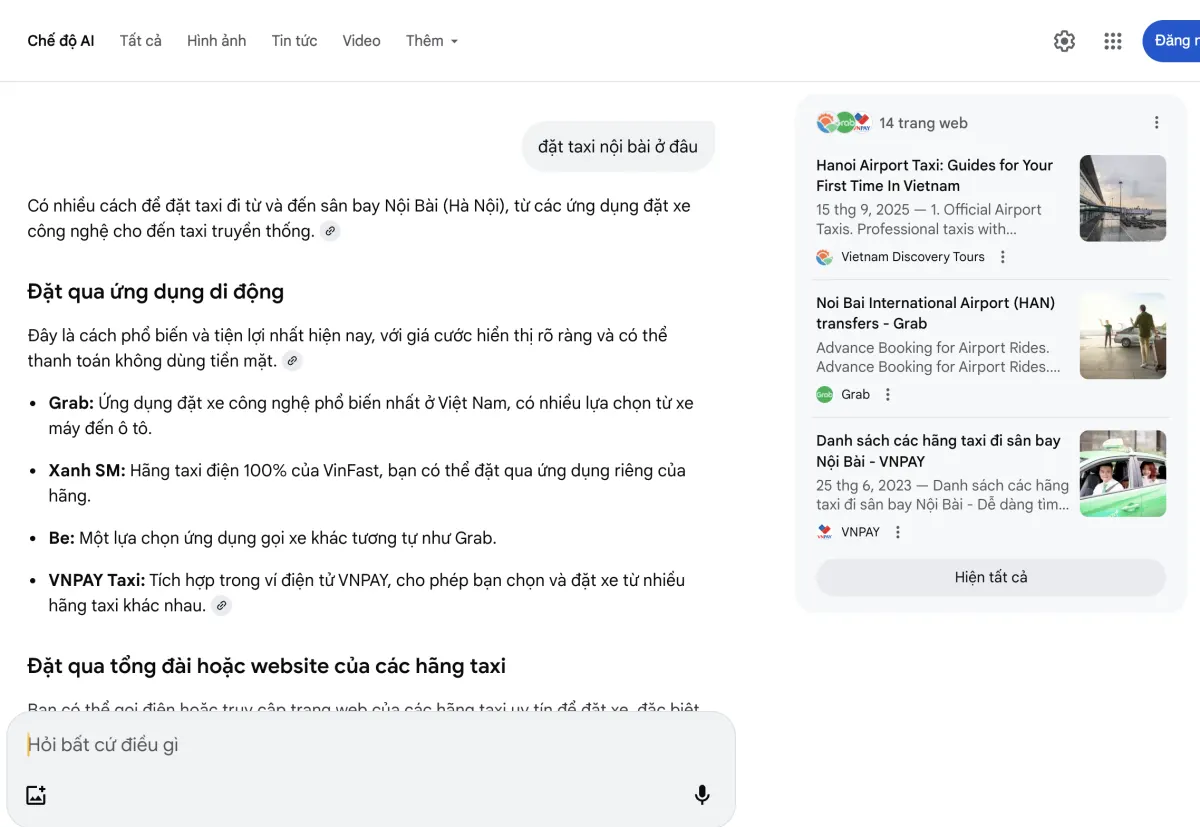Click the link icon after 'taxi truyền thống.'

tap(330, 231)
